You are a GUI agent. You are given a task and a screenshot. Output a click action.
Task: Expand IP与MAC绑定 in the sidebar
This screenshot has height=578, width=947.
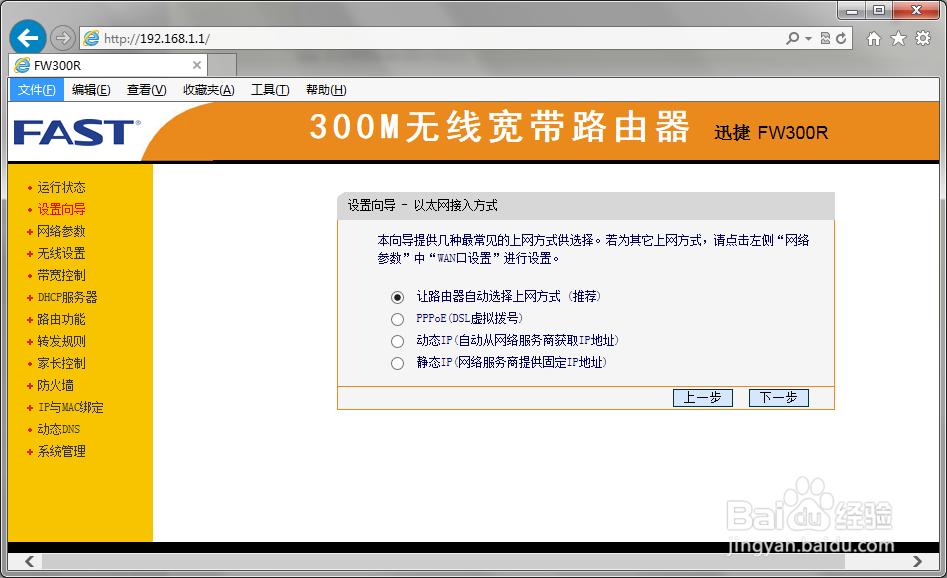[70, 407]
